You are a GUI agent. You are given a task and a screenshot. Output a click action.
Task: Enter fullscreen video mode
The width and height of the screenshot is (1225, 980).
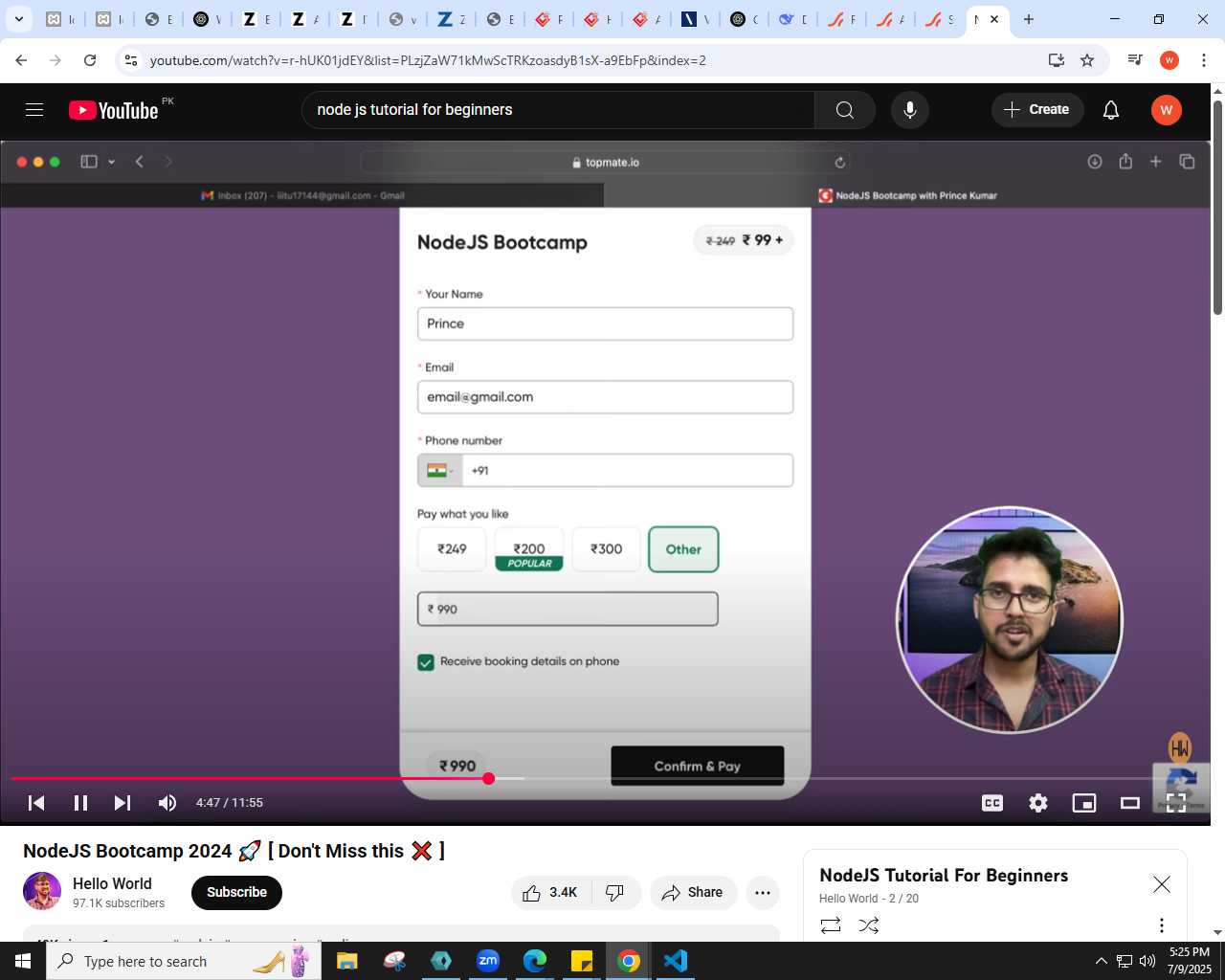point(1176,803)
